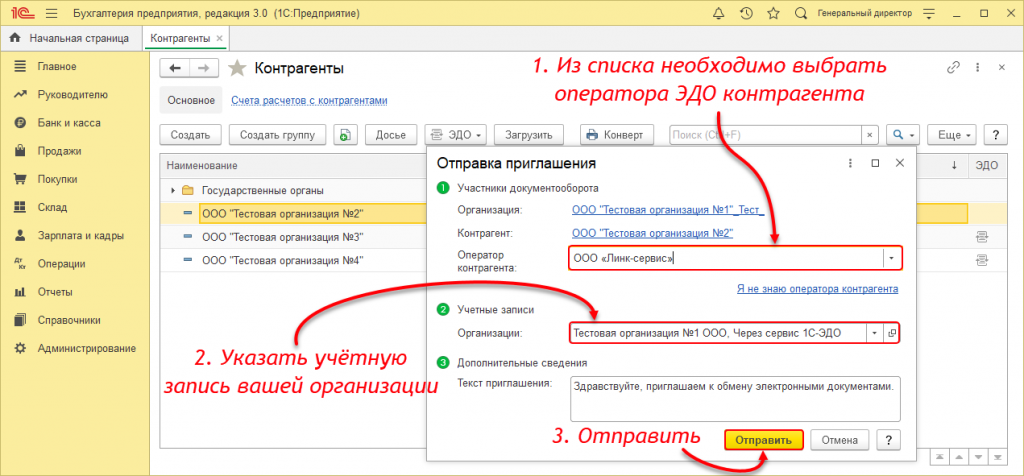Open Склад section
This screenshot has height=476, width=1024.
click(52, 208)
